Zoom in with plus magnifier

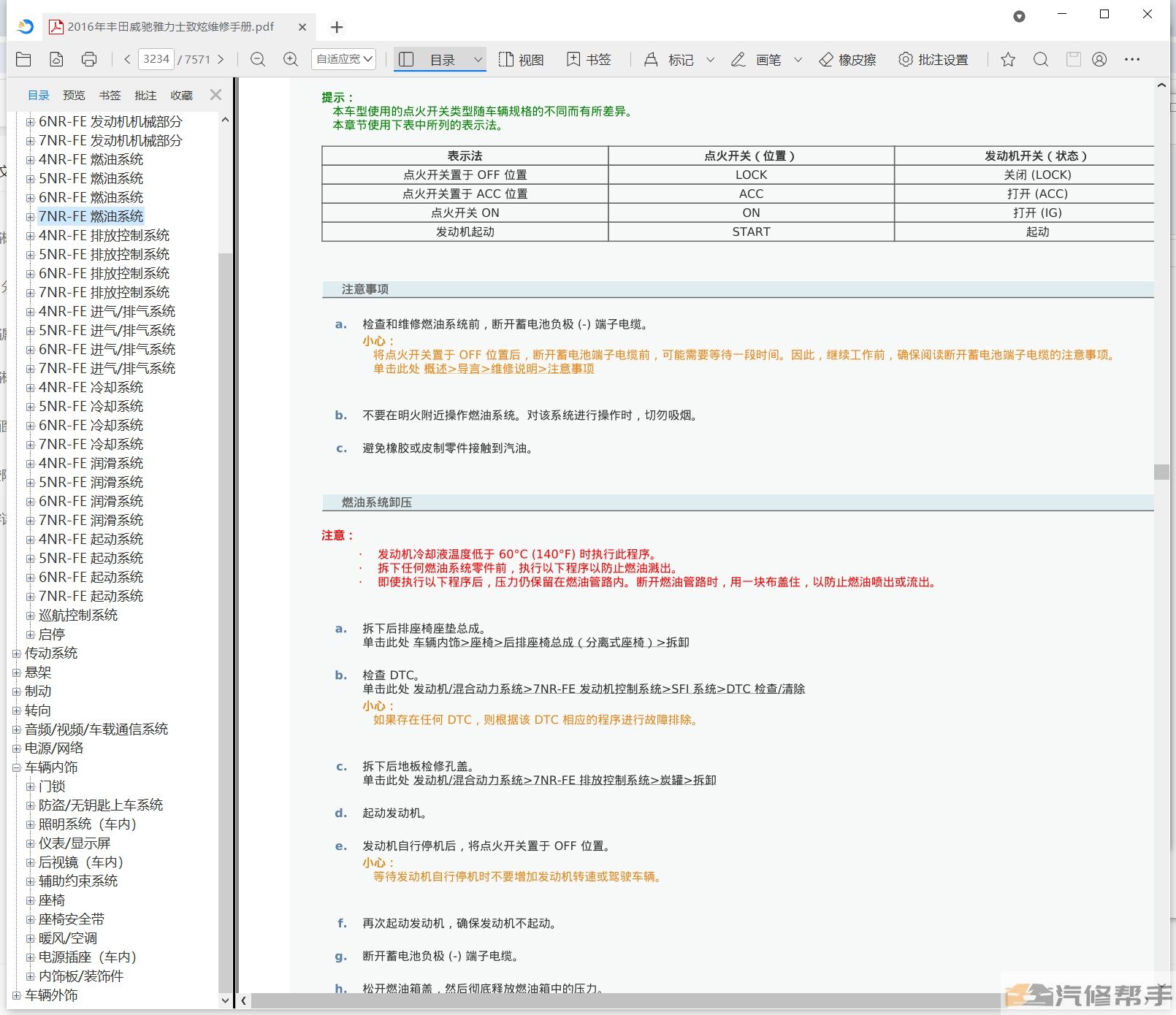pyautogui.click(x=291, y=59)
